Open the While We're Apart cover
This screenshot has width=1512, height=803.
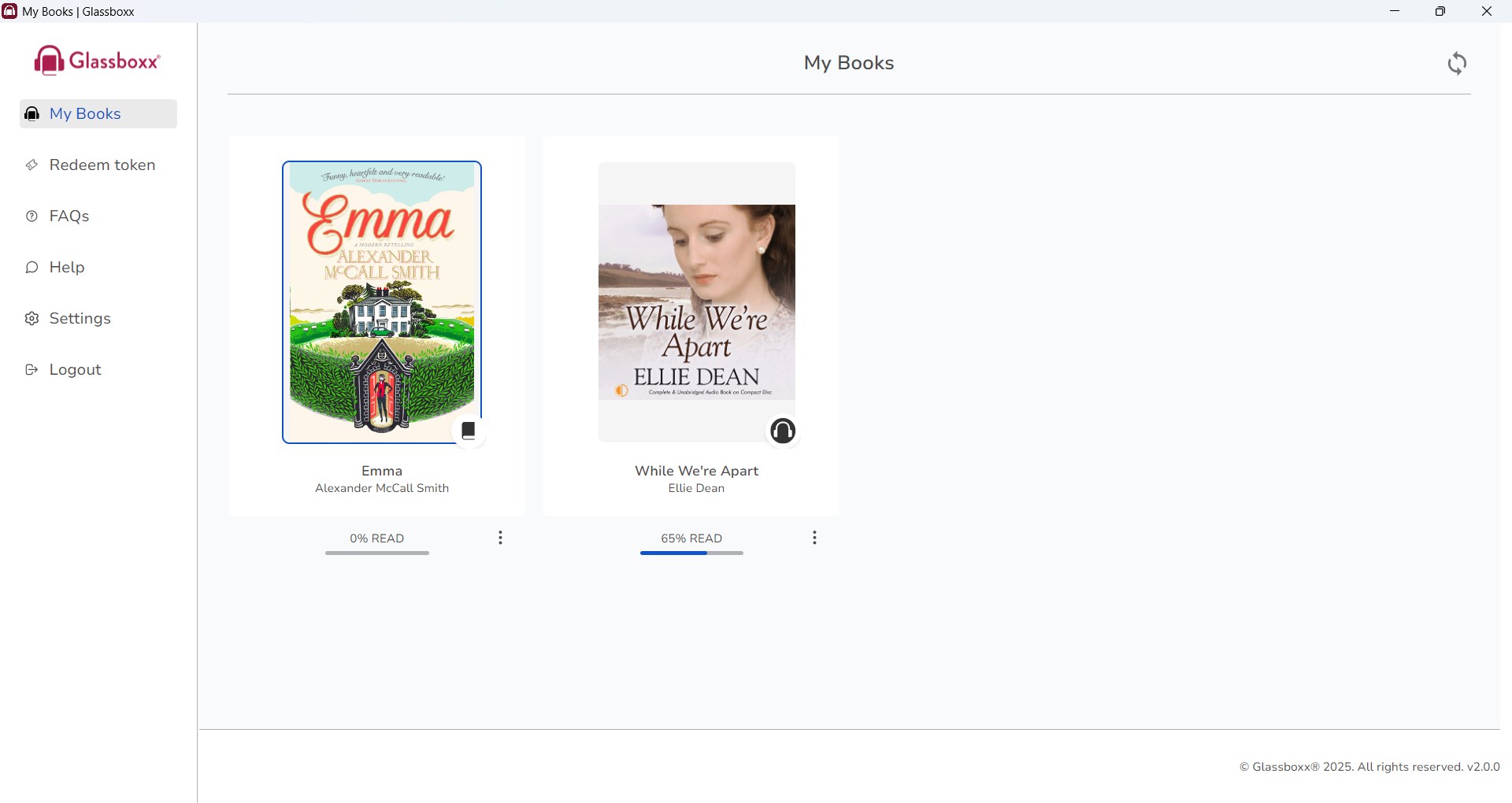696,302
